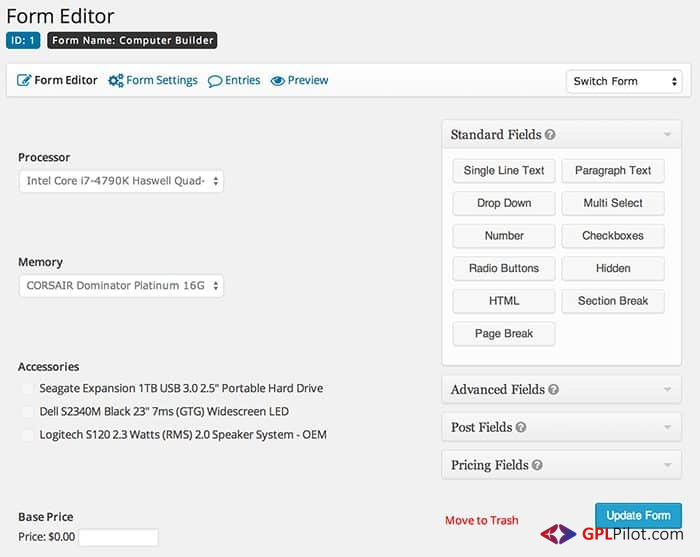Open the Switch Form dropdown
This screenshot has height=557, width=700.
[624, 81]
